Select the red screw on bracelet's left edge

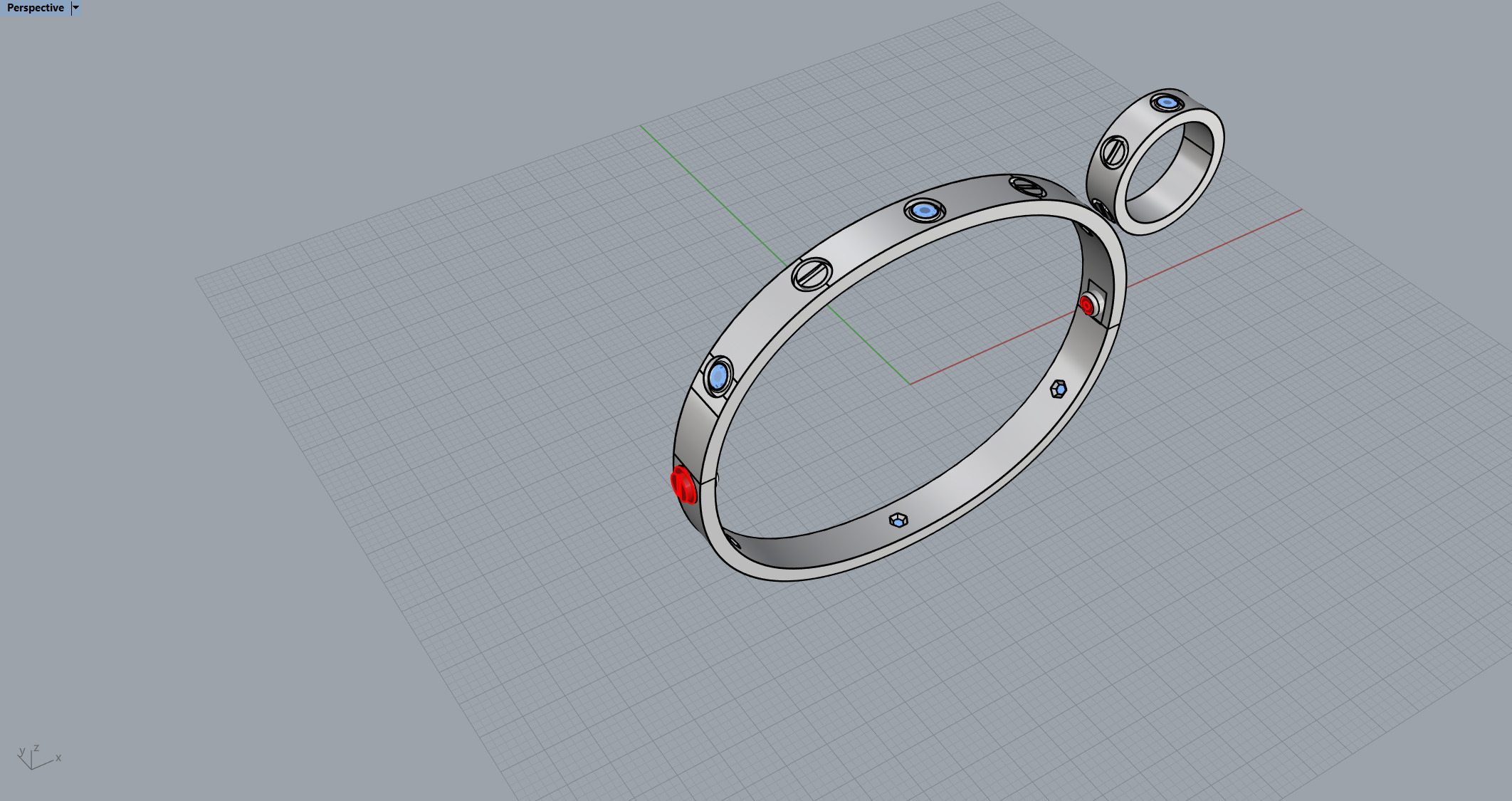(x=683, y=485)
